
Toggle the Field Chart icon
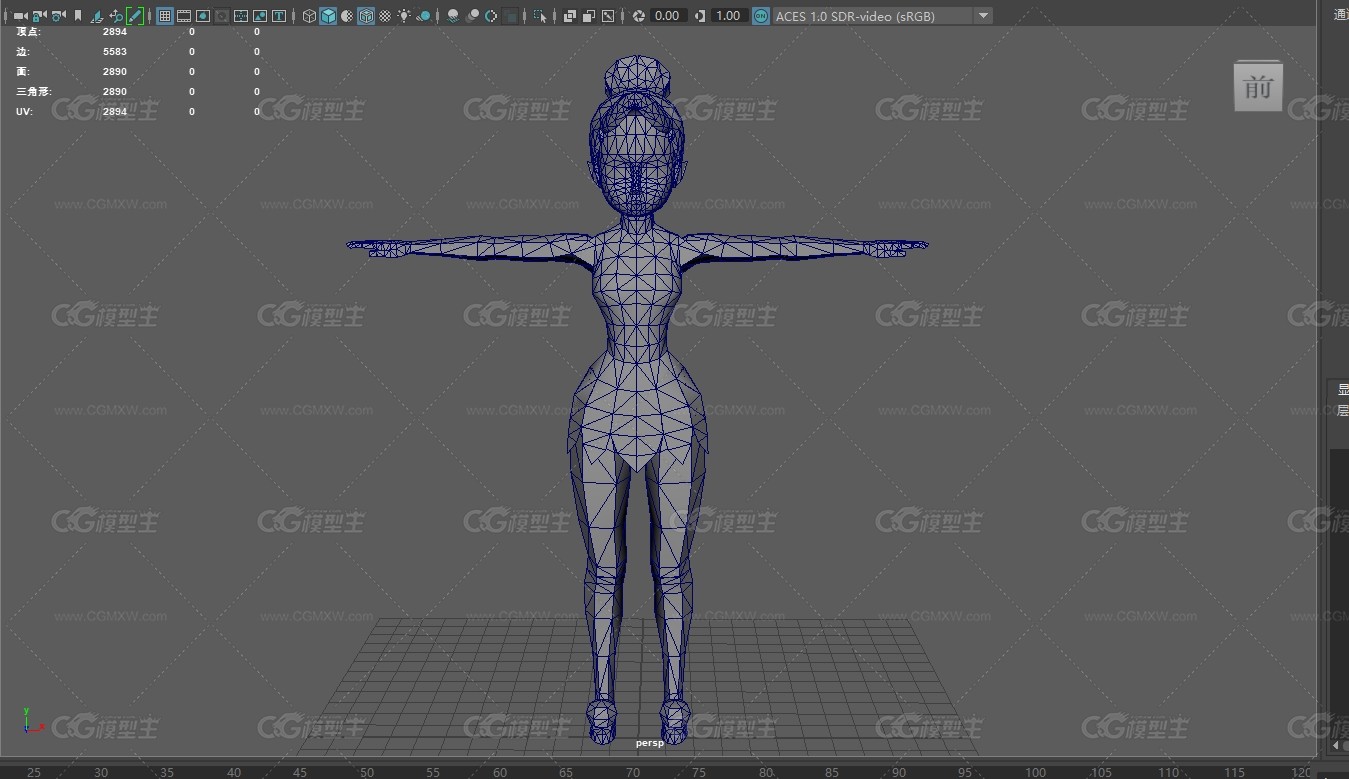pos(241,16)
